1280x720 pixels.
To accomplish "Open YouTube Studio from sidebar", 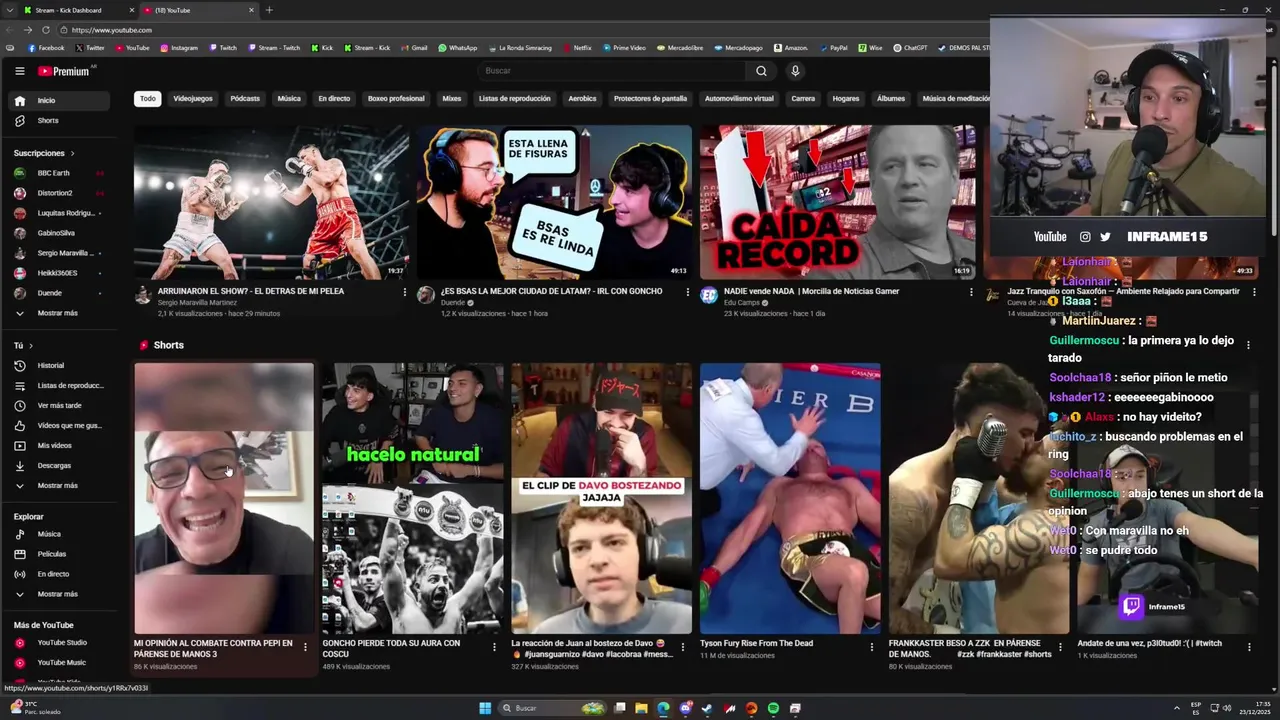I will pos(60,642).
